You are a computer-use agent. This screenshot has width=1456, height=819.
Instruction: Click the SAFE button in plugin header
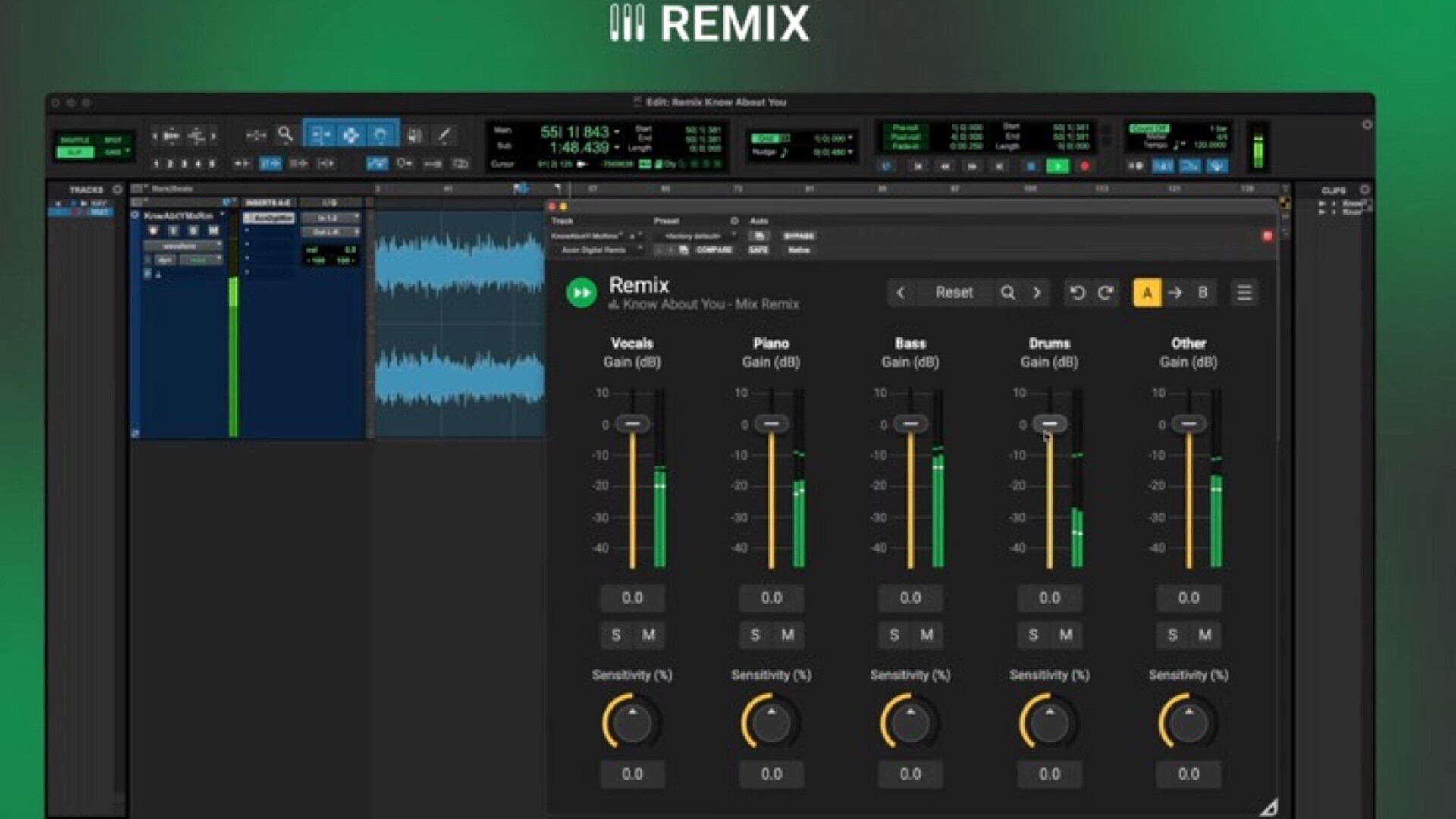tap(758, 249)
